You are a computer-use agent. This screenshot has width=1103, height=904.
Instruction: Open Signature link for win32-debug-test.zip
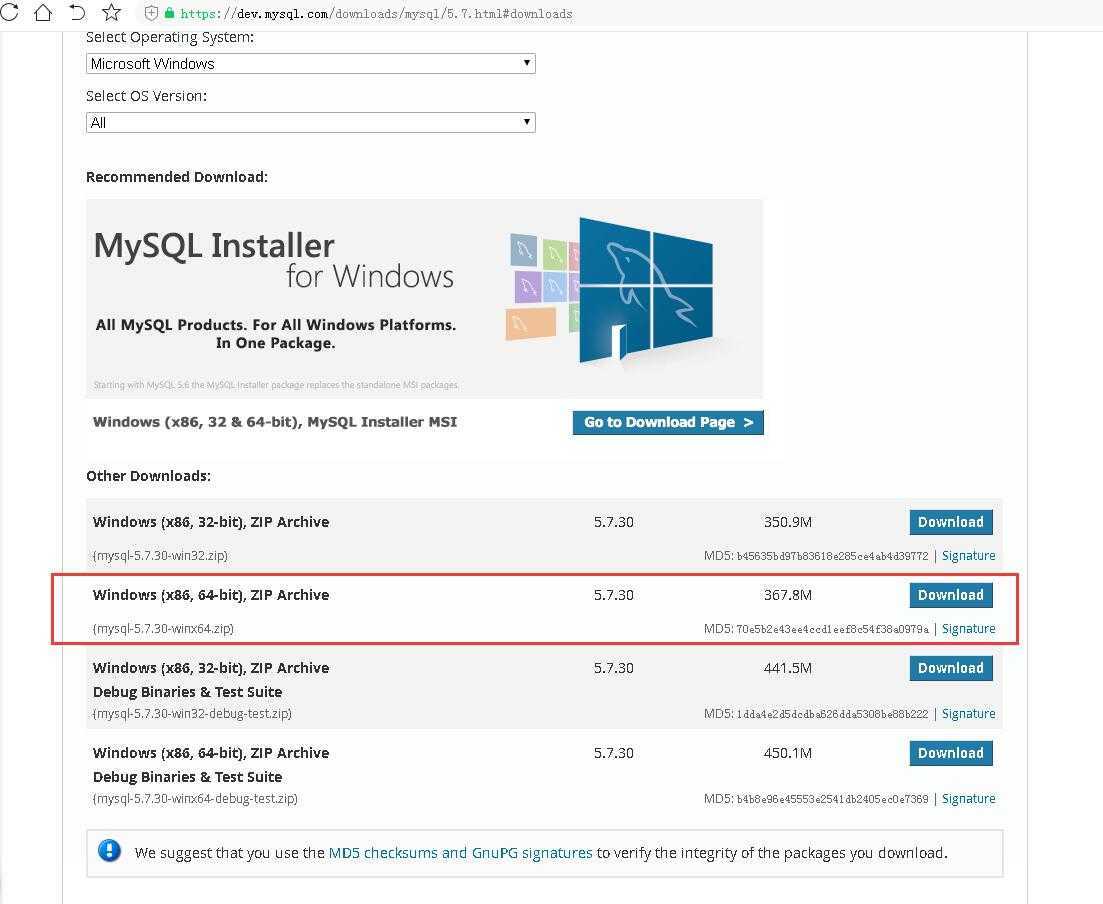(969, 713)
